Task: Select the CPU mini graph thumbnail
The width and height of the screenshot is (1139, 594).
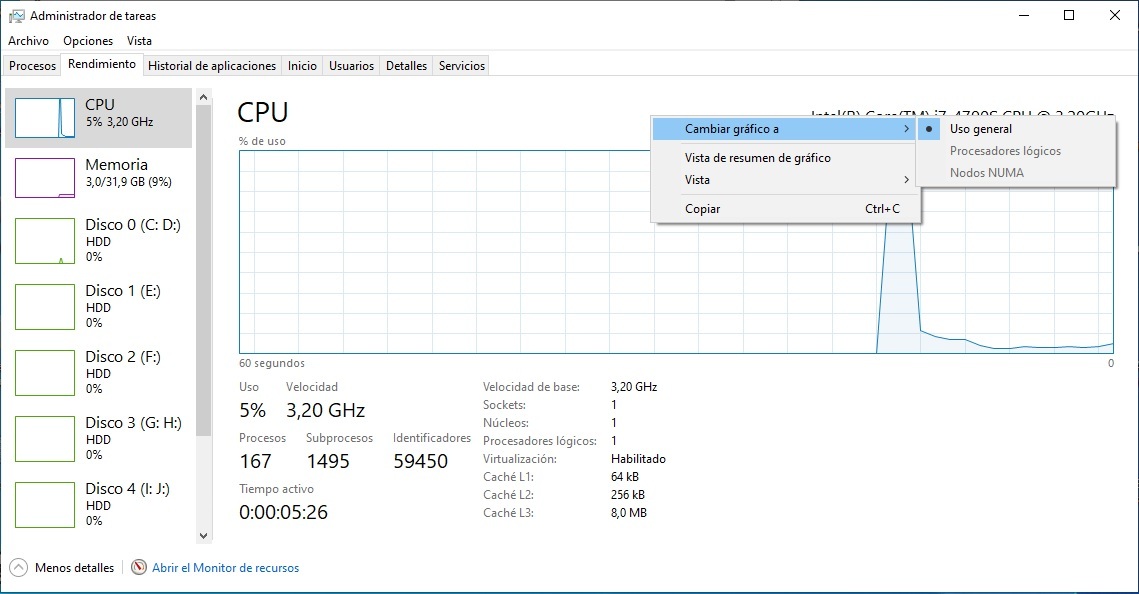Action: tap(45, 118)
